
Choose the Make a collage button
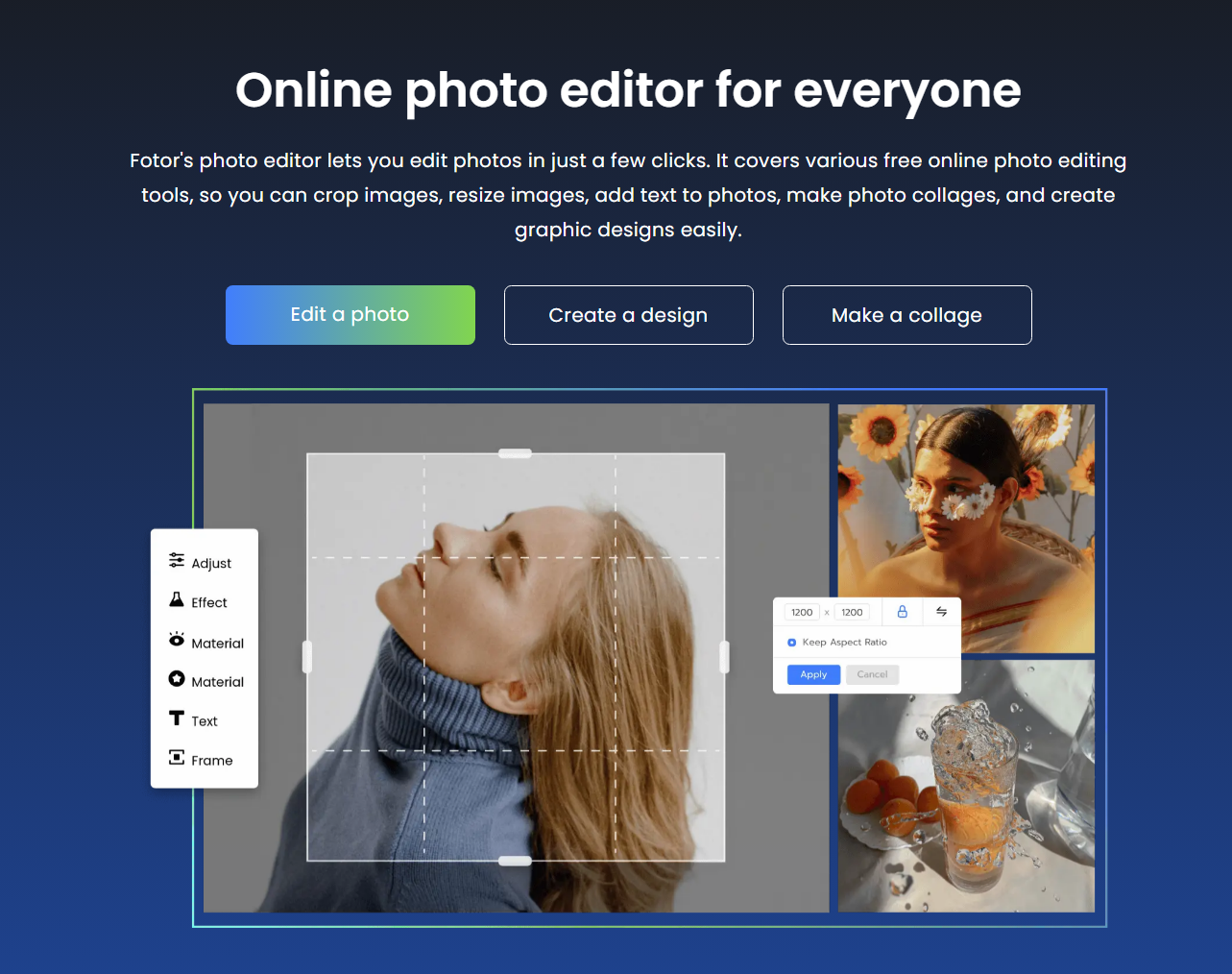[907, 315]
